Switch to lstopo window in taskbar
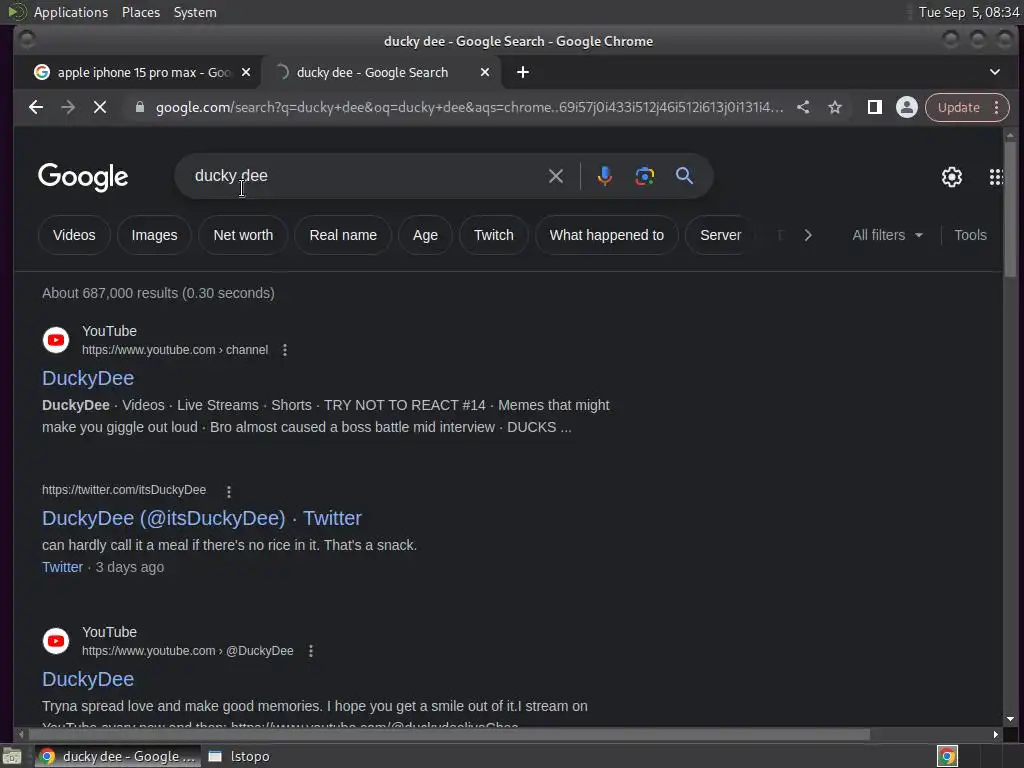 239,756
